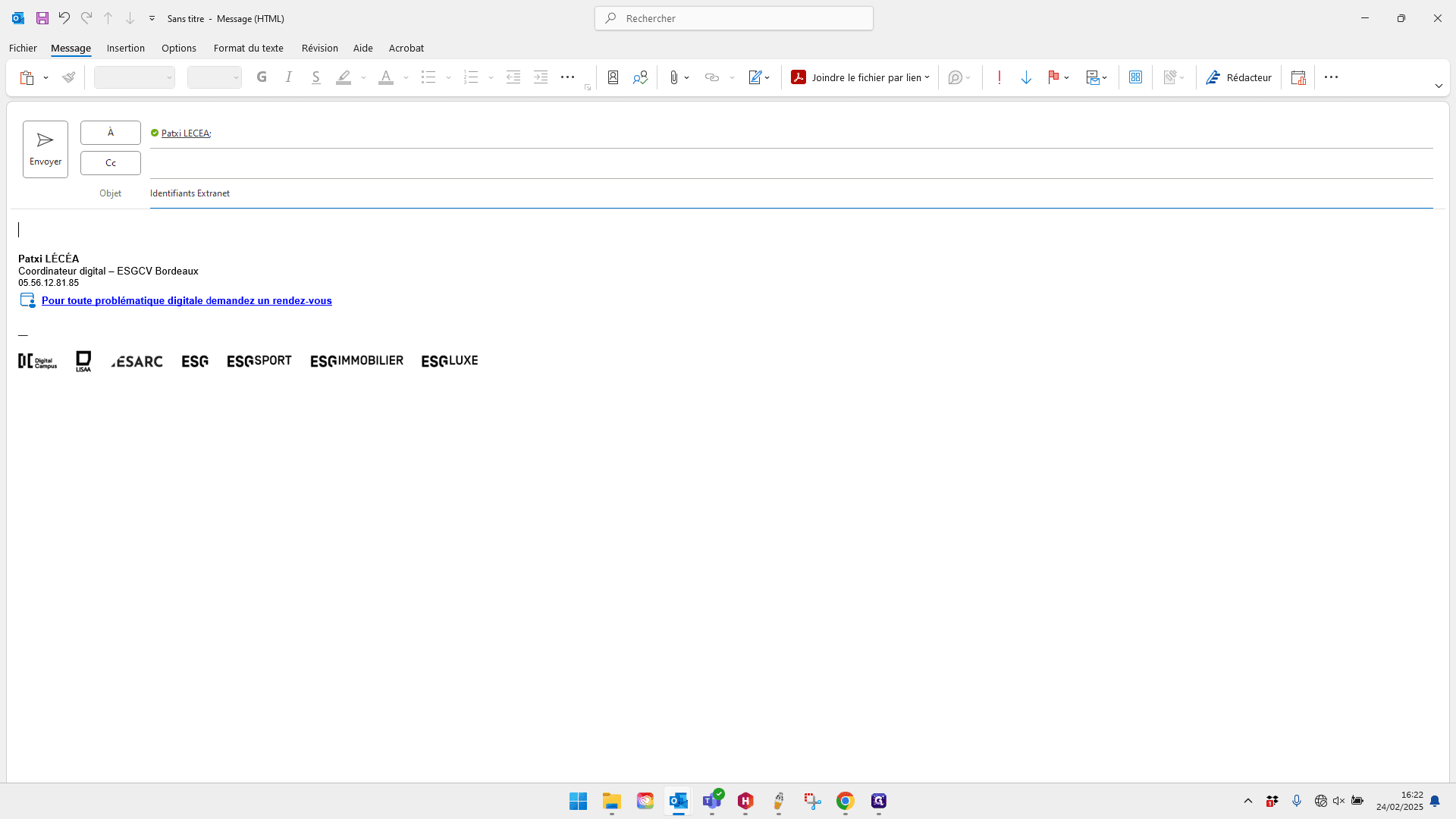Expand the ribbon display options chevron
This screenshot has height=819, width=1456.
(1439, 86)
